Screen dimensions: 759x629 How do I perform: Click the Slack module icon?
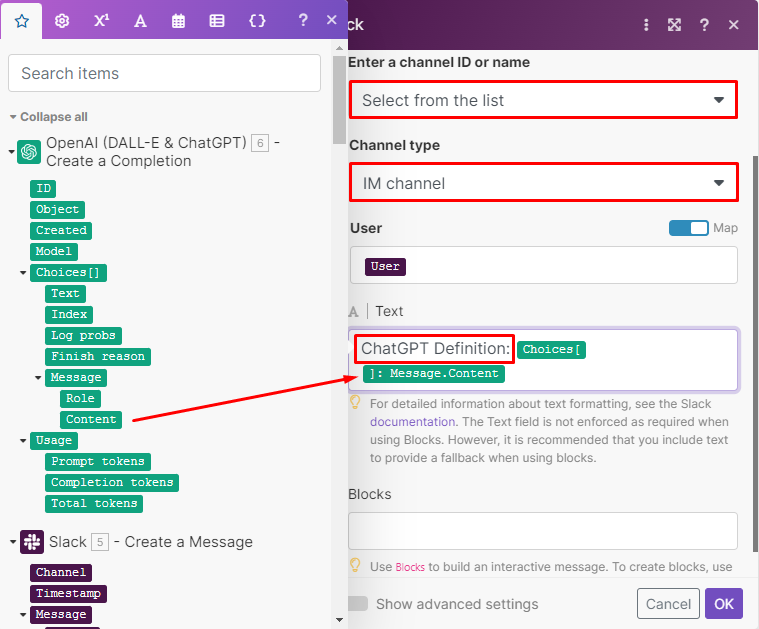pyautogui.click(x=32, y=542)
